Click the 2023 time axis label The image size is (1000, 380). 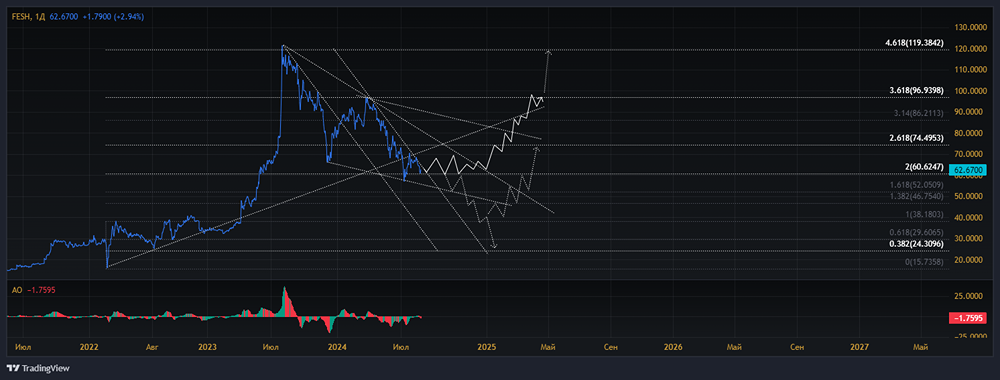(207, 347)
